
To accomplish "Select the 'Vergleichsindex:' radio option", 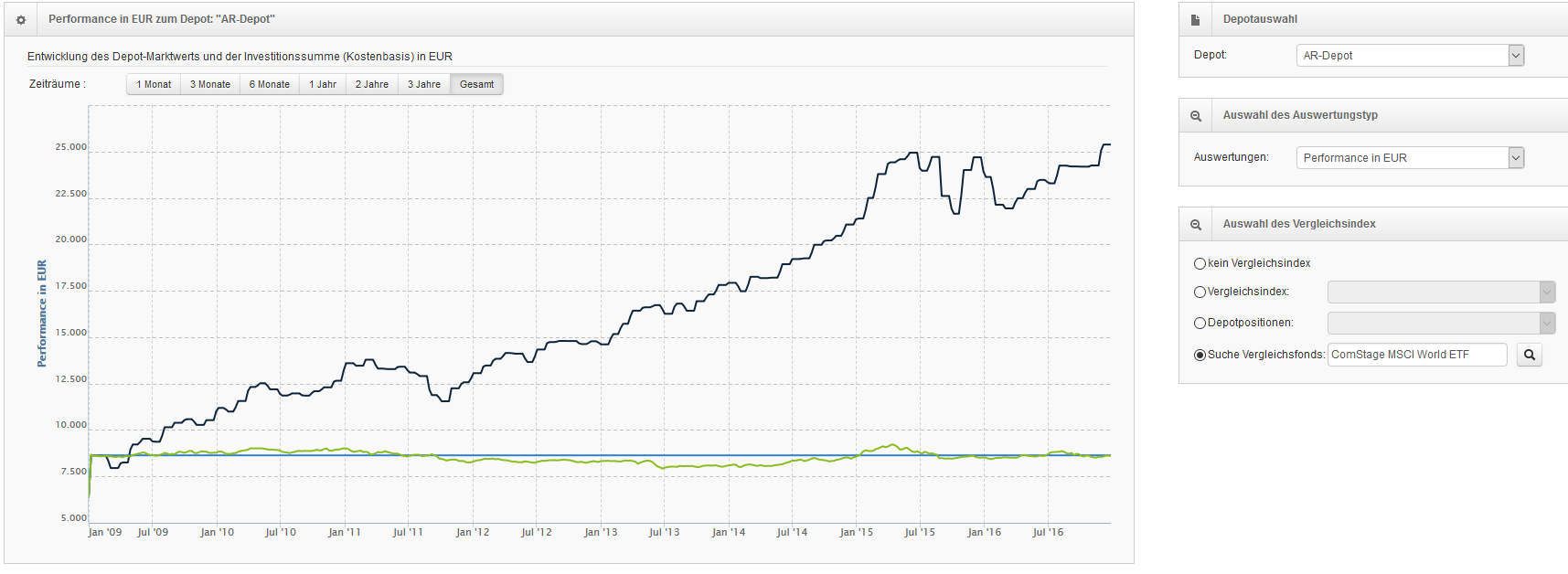I will coord(1200,292).
